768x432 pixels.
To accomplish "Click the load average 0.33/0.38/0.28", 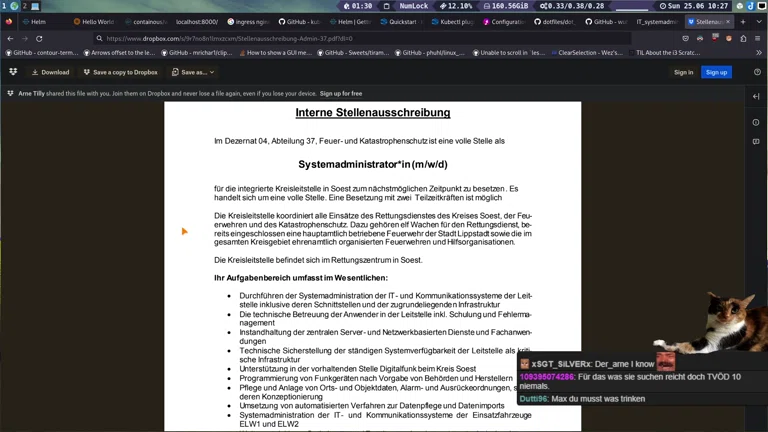I will point(572,6).
